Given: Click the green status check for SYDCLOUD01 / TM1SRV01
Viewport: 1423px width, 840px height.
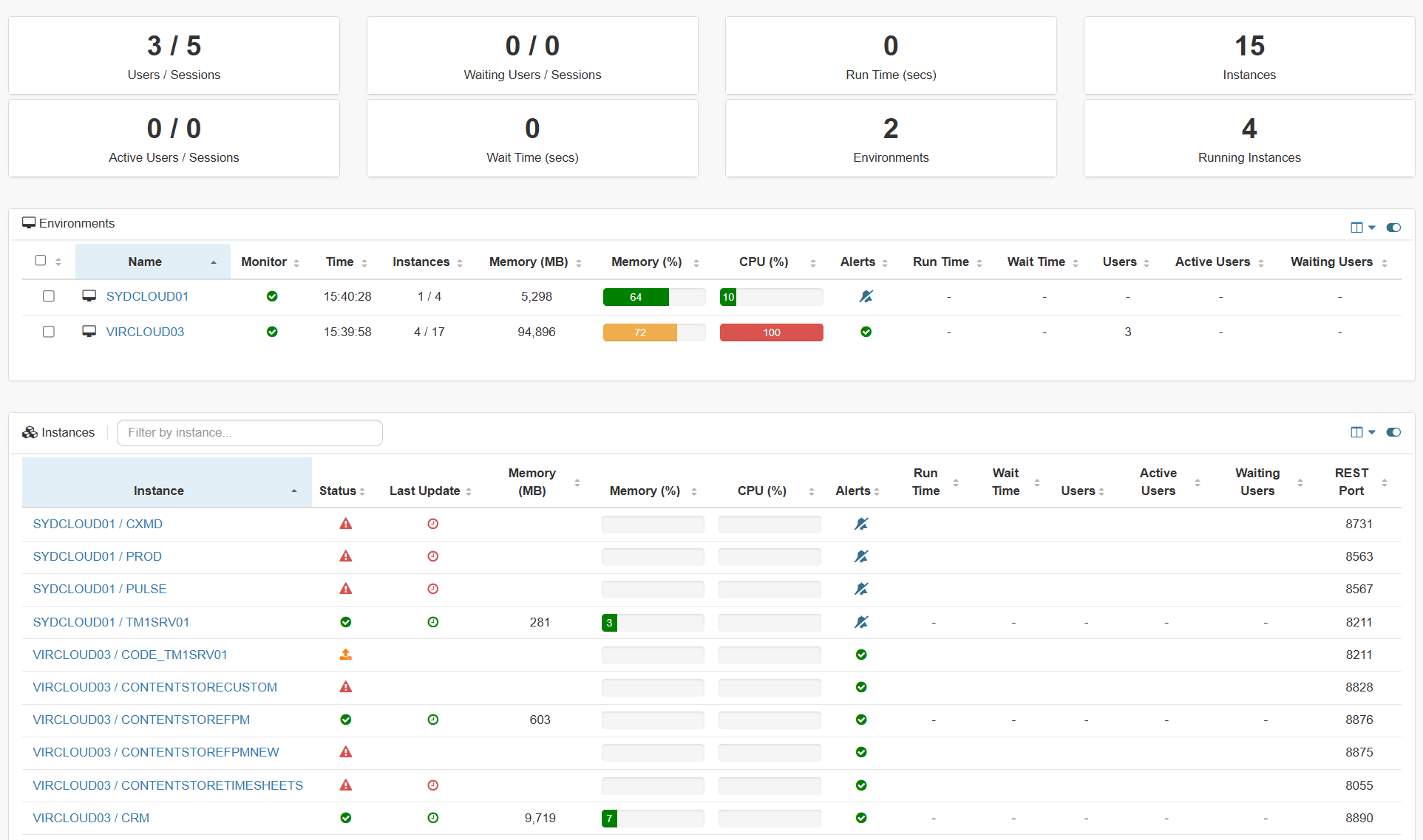Looking at the screenshot, I should (345, 622).
